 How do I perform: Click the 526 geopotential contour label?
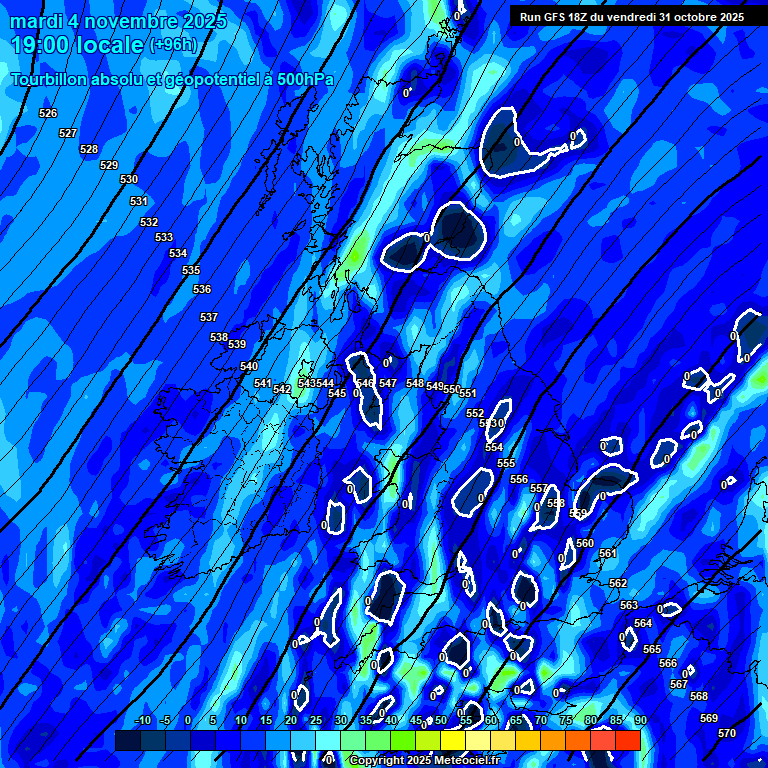[48, 113]
